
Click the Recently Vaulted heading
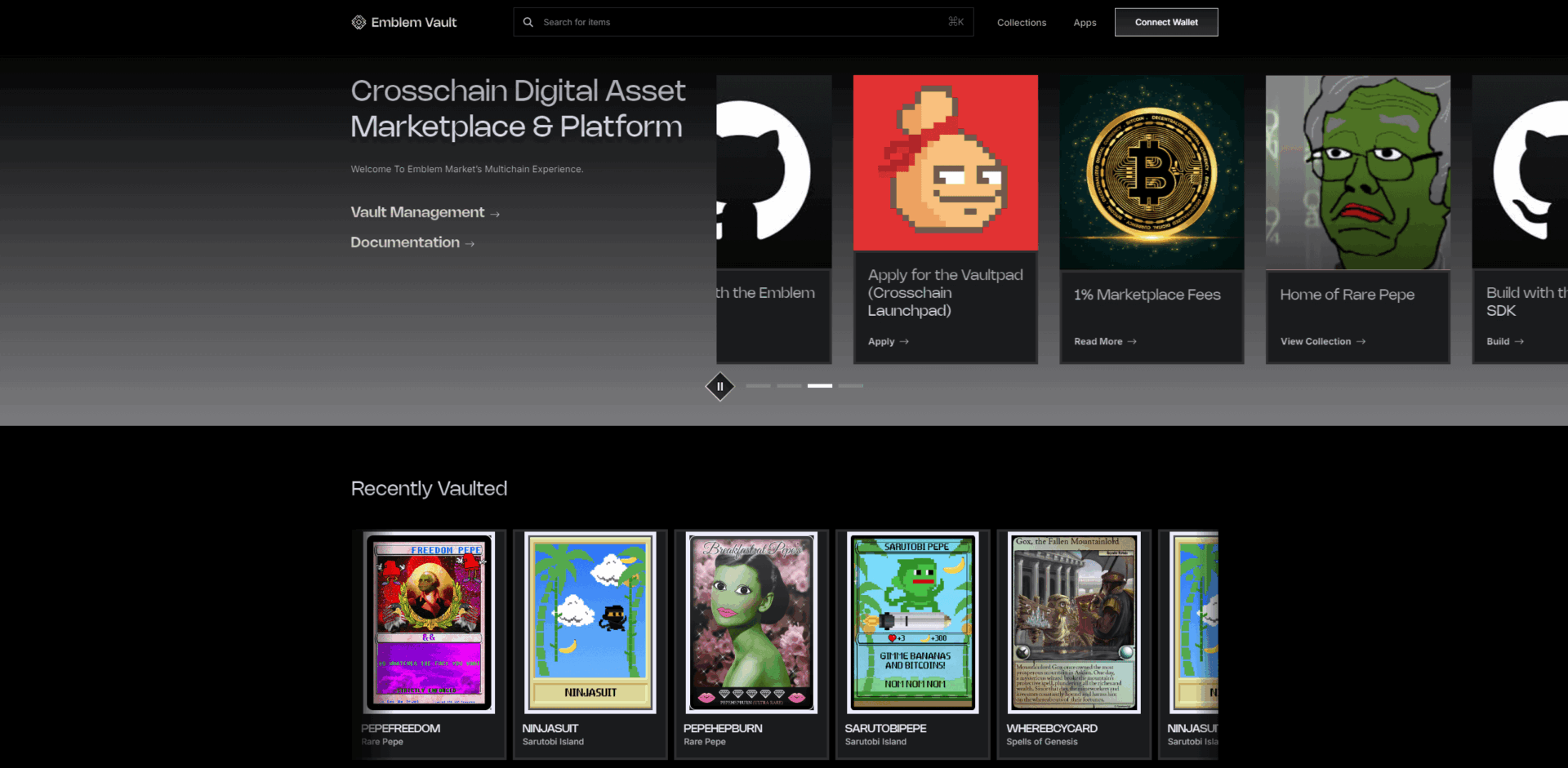click(x=429, y=488)
